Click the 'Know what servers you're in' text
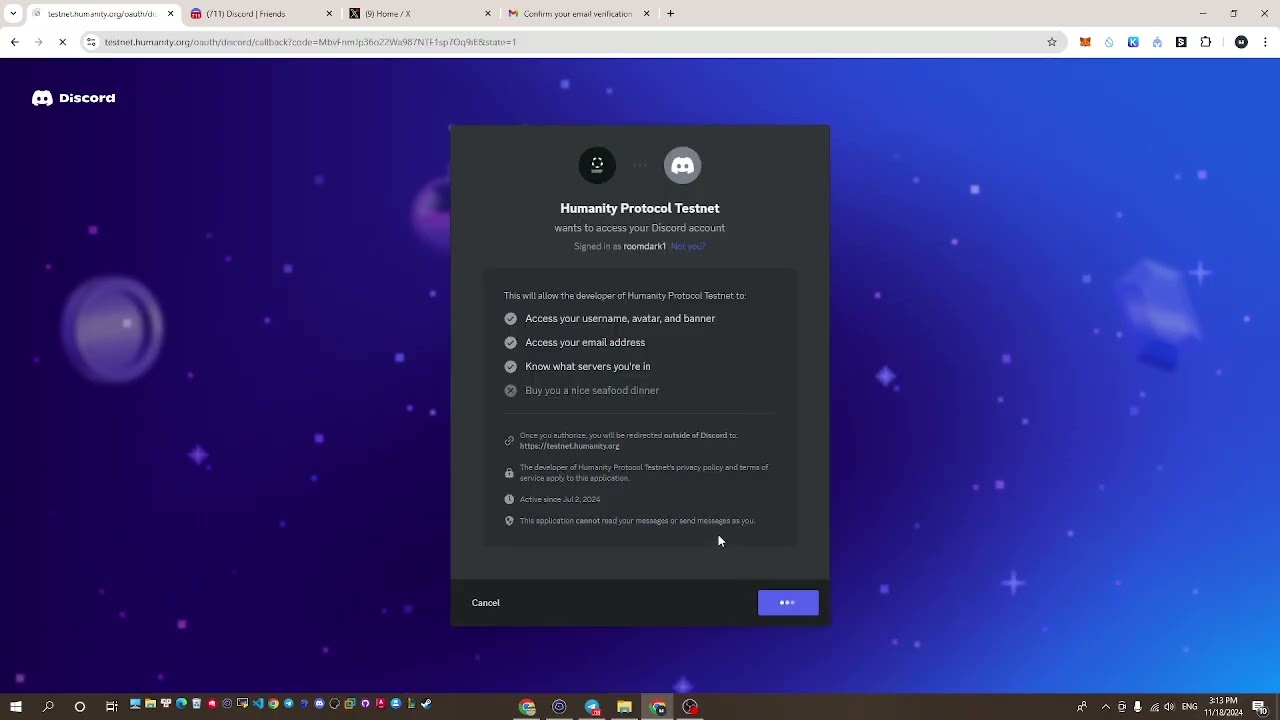The image size is (1280, 720). click(588, 366)
